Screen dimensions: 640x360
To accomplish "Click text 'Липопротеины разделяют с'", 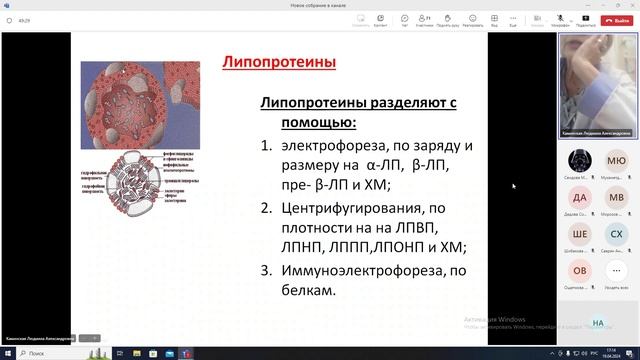I will (358, 102).
